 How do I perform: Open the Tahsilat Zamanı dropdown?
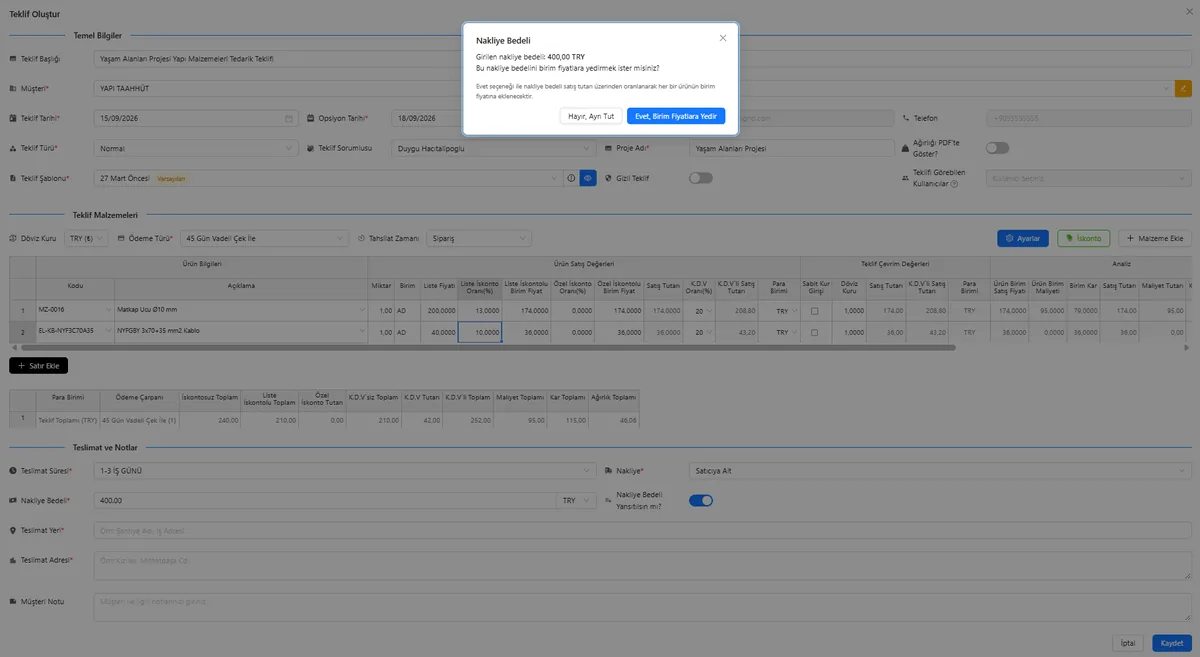pyautogui.click(x=477, y=238)
